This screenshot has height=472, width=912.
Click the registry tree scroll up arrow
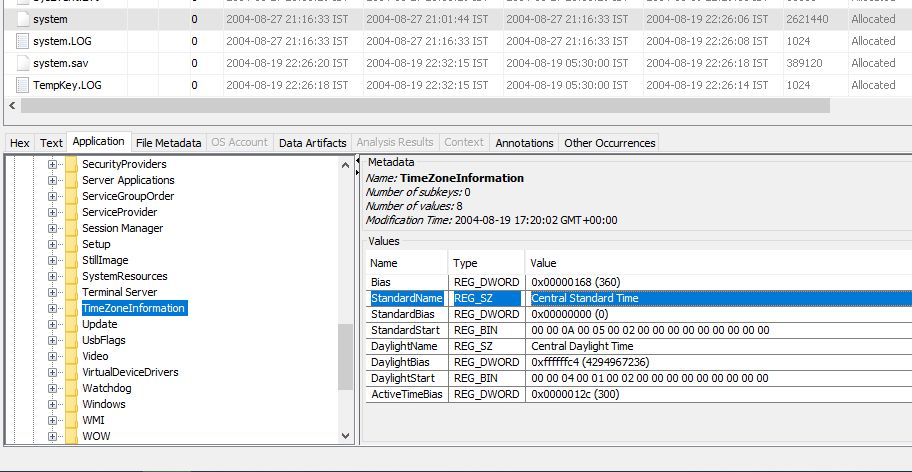pyautogui.click(x=345, y=165)
